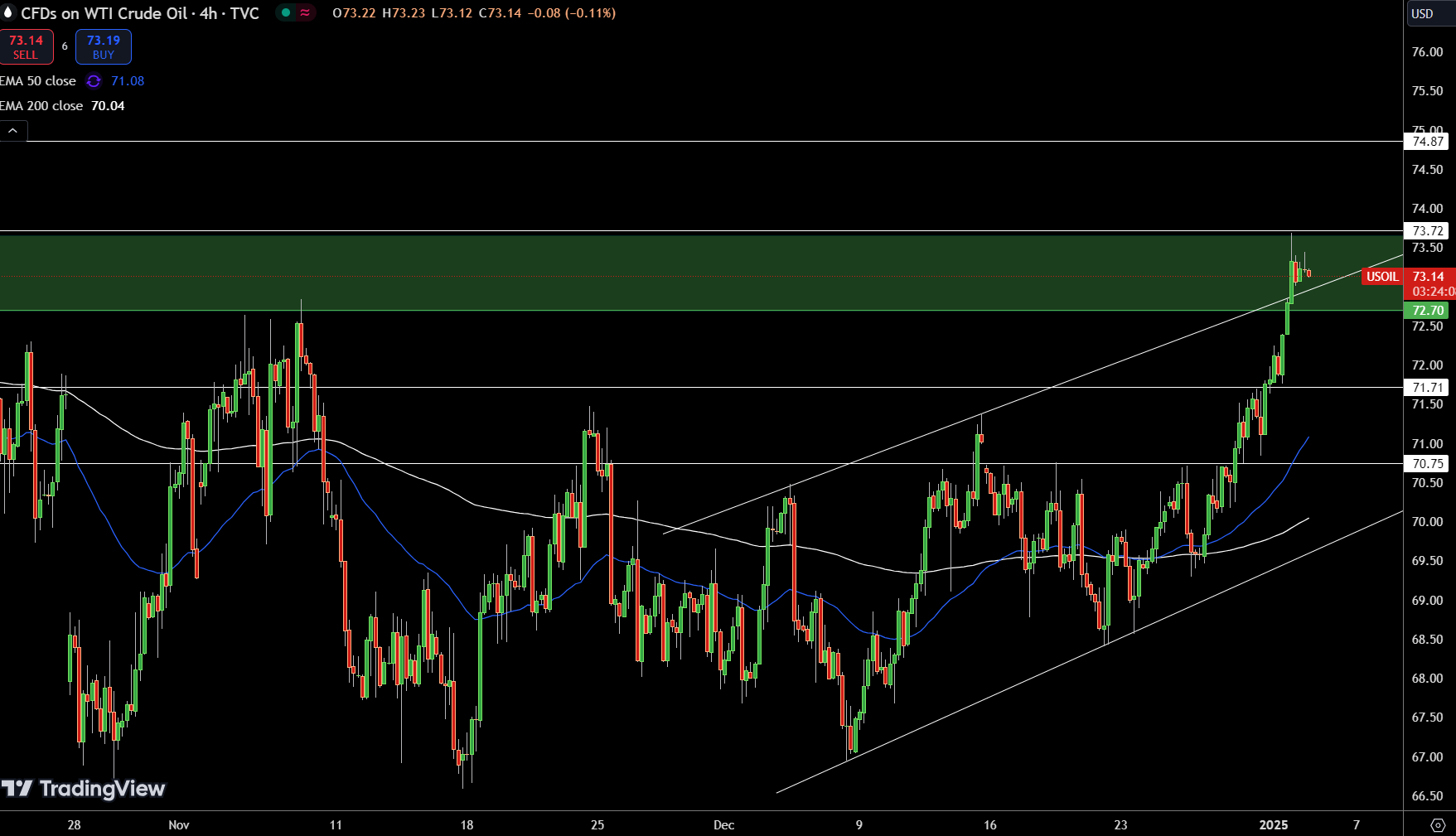1456x836 pixels.
Task: Collapse the indicator legend chevron
Action: tap(13, 131)
